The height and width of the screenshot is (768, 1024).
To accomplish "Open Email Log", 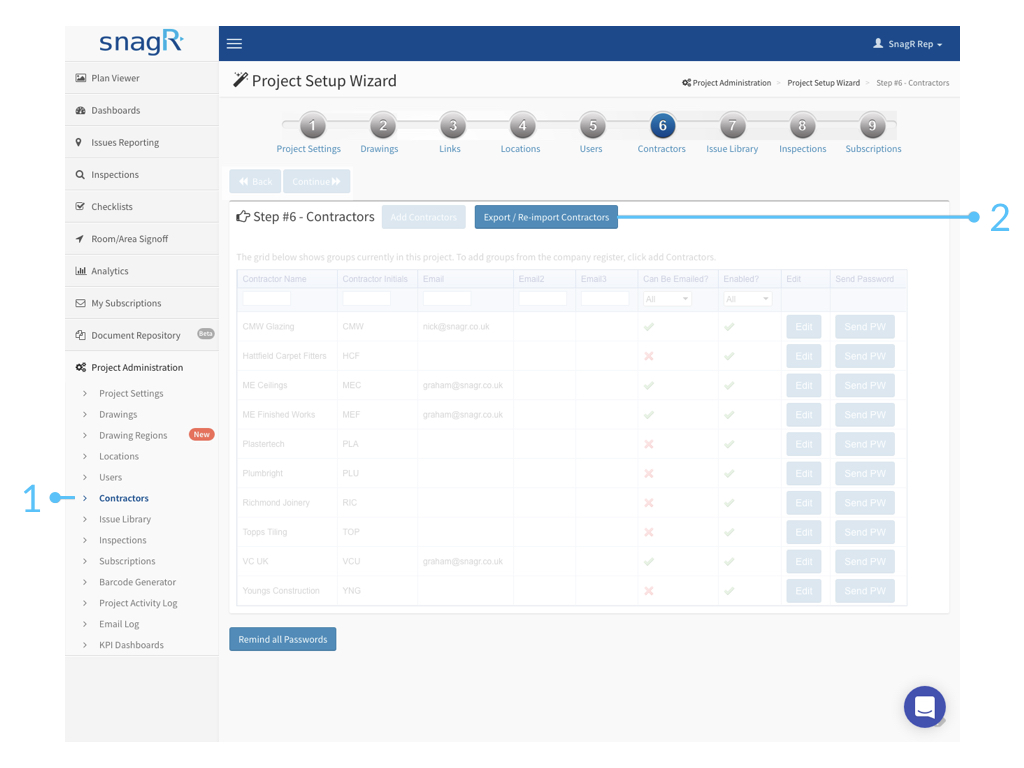I will pos(119,624).
